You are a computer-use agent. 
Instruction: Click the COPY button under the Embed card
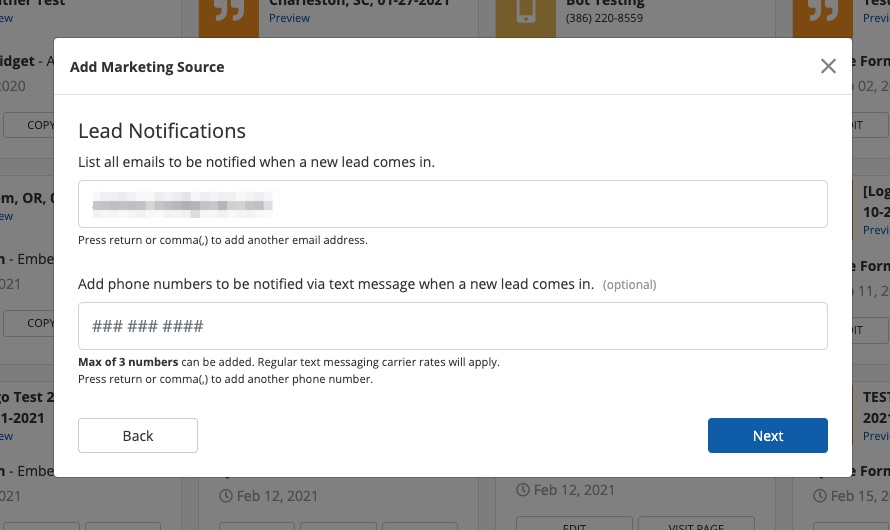coord(40,323)
